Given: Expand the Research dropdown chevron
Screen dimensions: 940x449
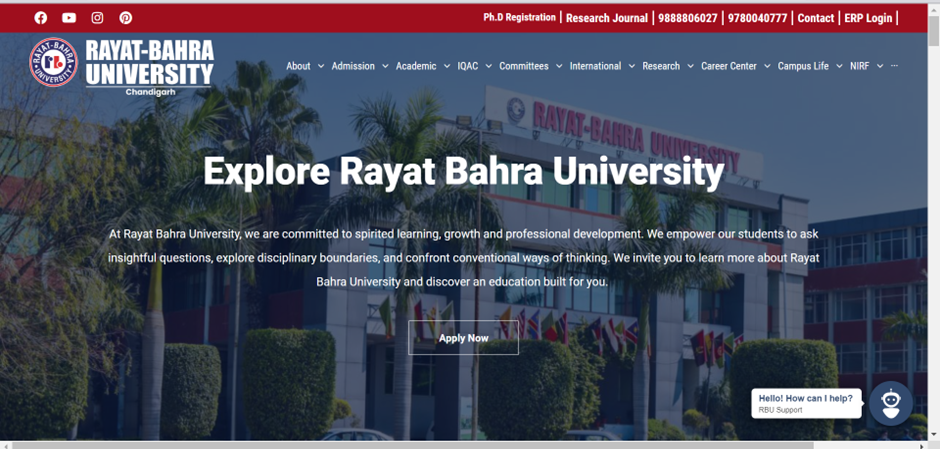Looking at the screenshot, I should pyautogui.click(x=690, y=67).
